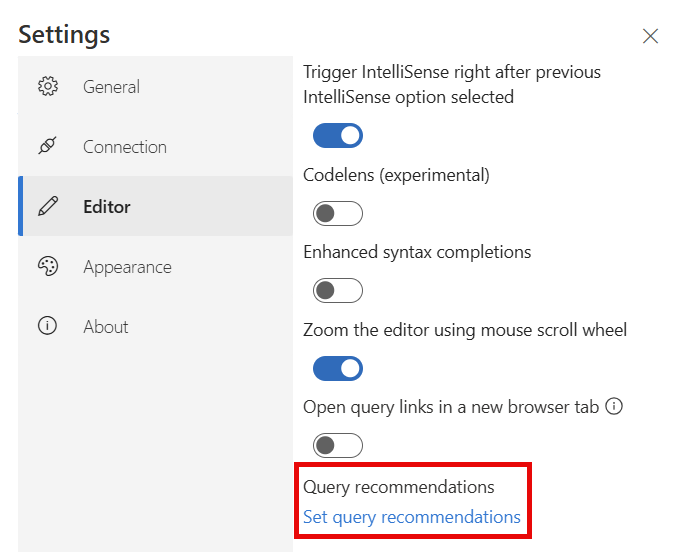Click info icon beside Open query links
The width and height of the screenshot is (675, 552).
614,406
